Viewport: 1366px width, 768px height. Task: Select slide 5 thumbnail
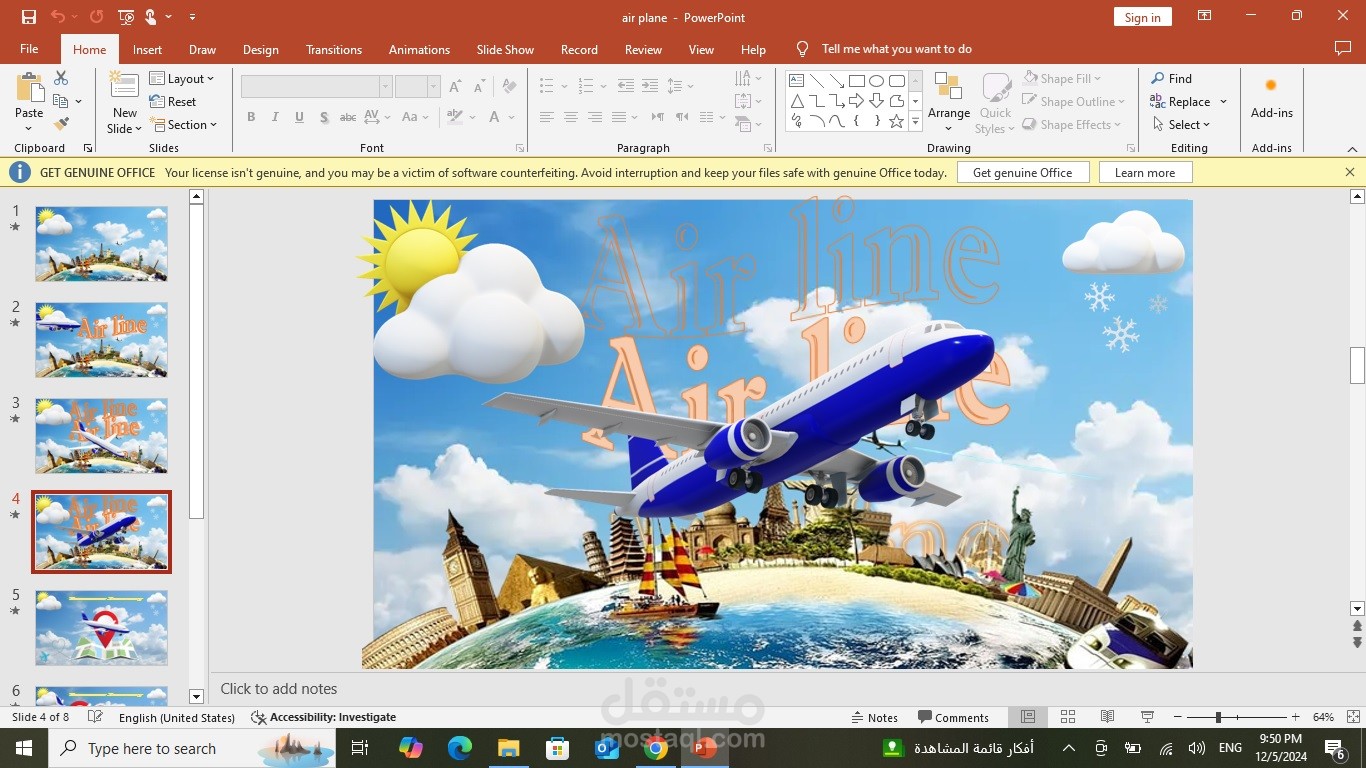tap(101, 628)
